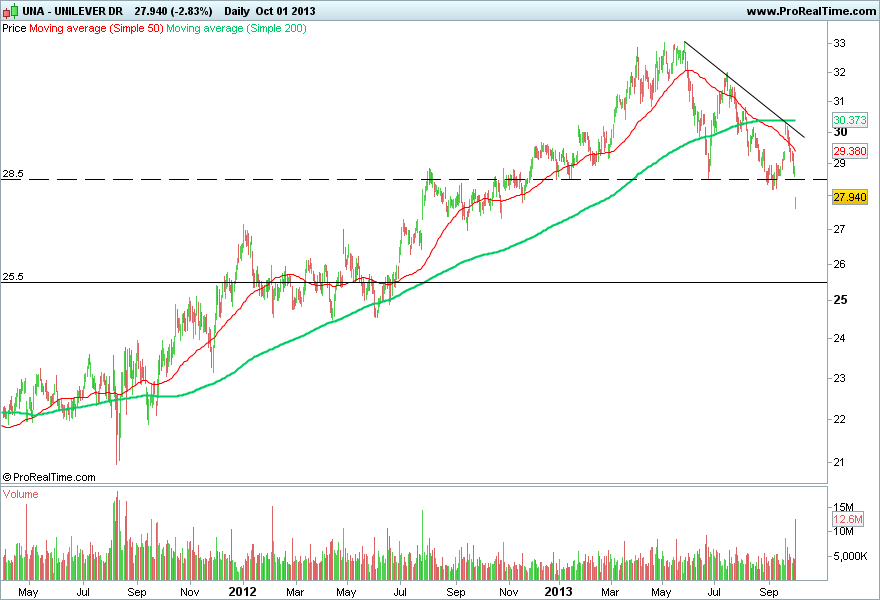Click the 12.6M volume value tag

coord(848,519)
